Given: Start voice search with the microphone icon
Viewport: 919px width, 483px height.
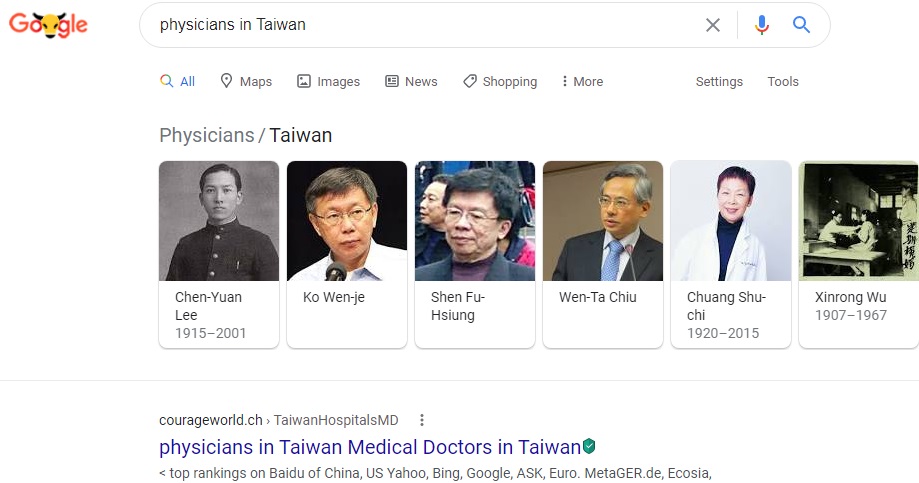Looking at the screenshot, I should pos(761,25).
